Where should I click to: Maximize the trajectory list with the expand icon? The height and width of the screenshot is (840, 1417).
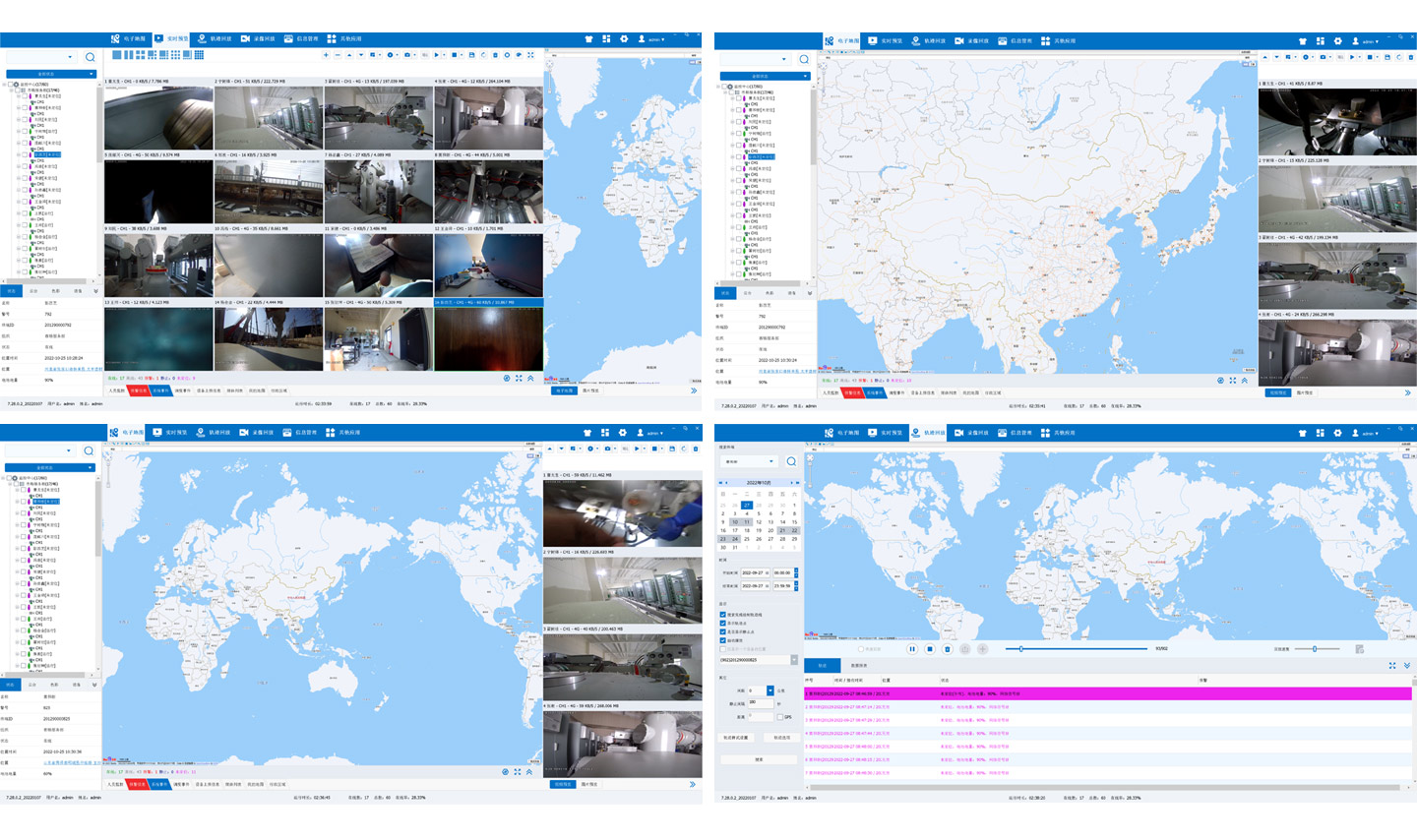click(x=1392, y=666)
